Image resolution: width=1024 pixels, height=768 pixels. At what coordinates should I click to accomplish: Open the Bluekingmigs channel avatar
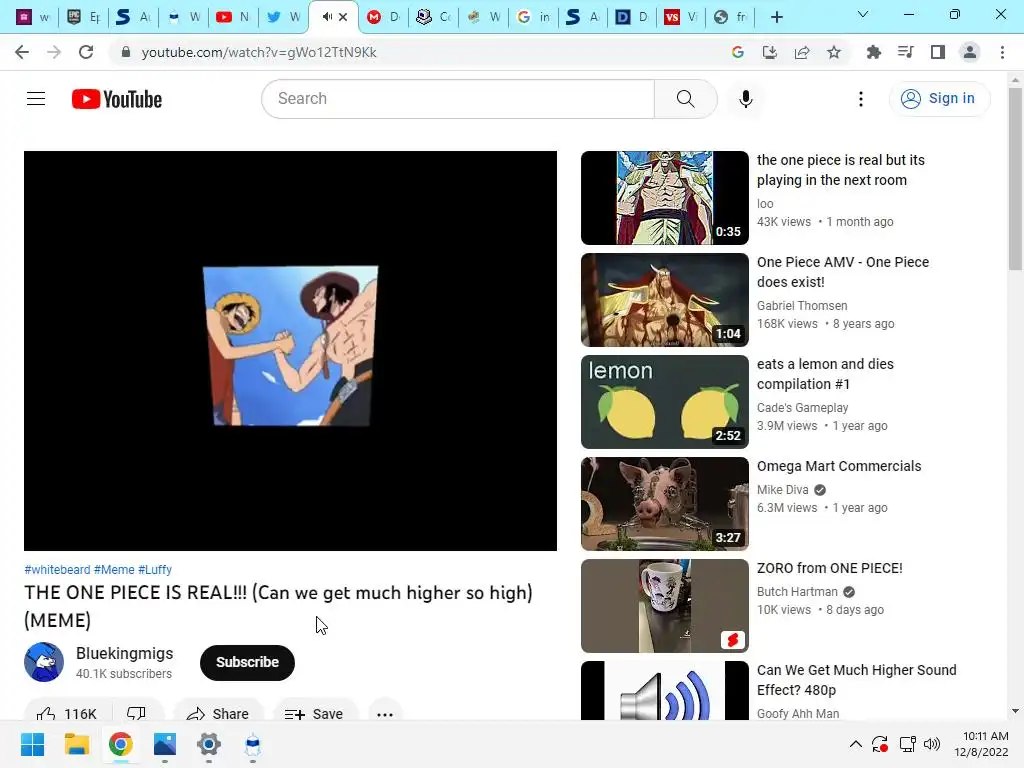pyautogui.click(x=44, y=662)
